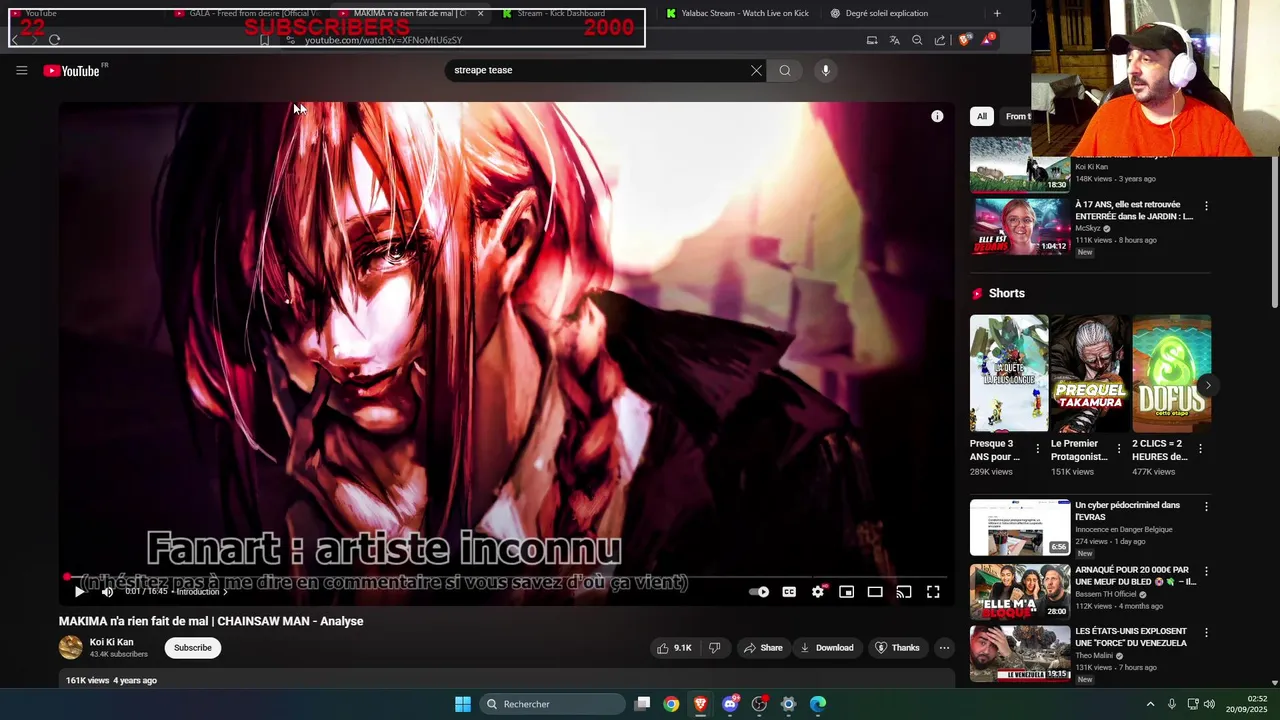The image size is (1280, 720).
Task: Open options for LES ÉTATS-UNIS EXPLOSENT video
Action: tap(1206, 633)
